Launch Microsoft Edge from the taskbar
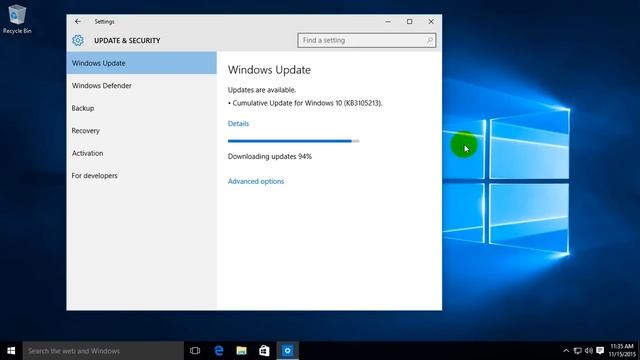The width and height of the screenshot is (640, 360). pos(219,351)
